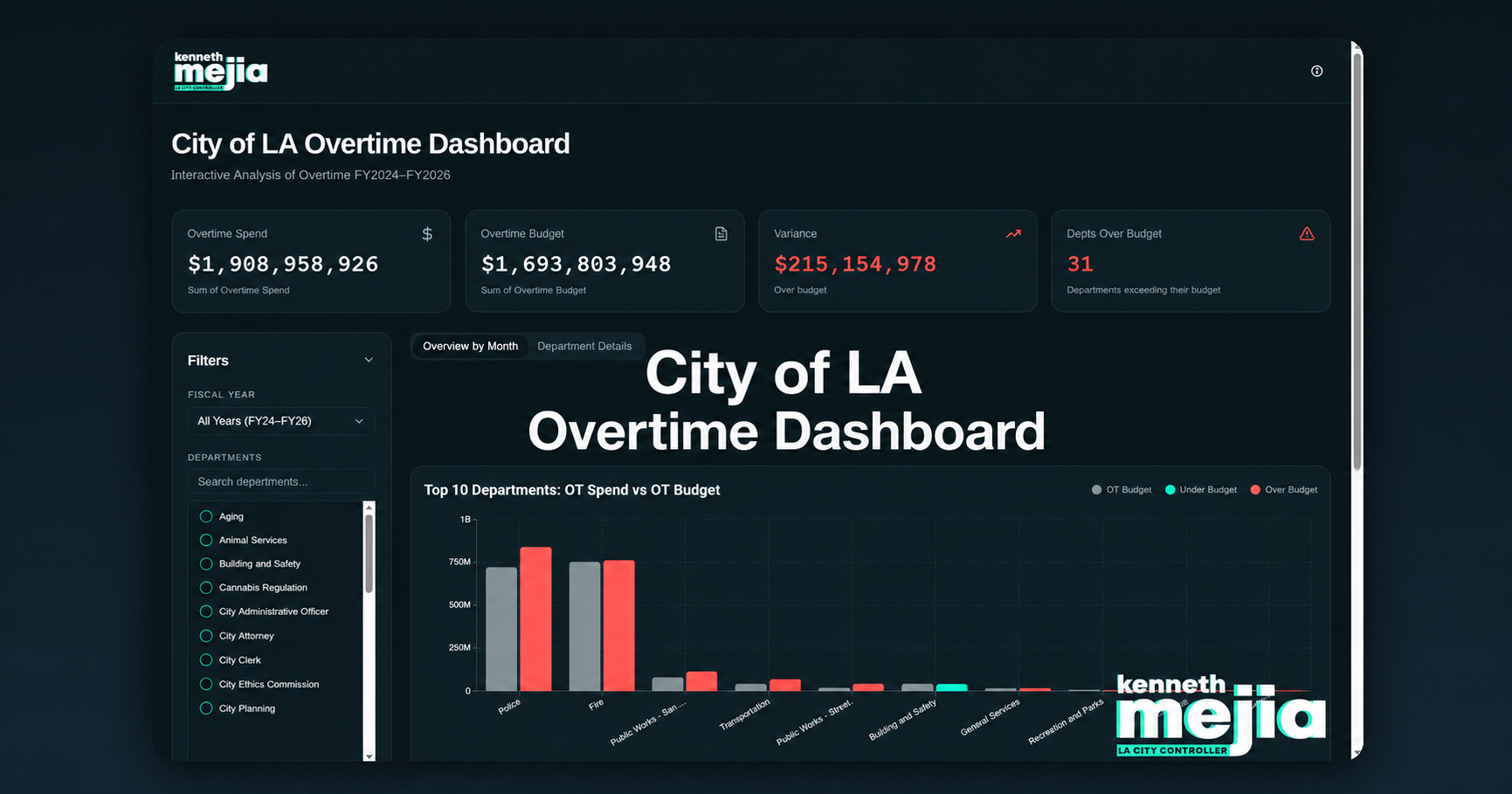Click the OT Budget legend swatch
Image resolution: width=1512 pixels, height=794 pixels.
(x=1096, y=490)
